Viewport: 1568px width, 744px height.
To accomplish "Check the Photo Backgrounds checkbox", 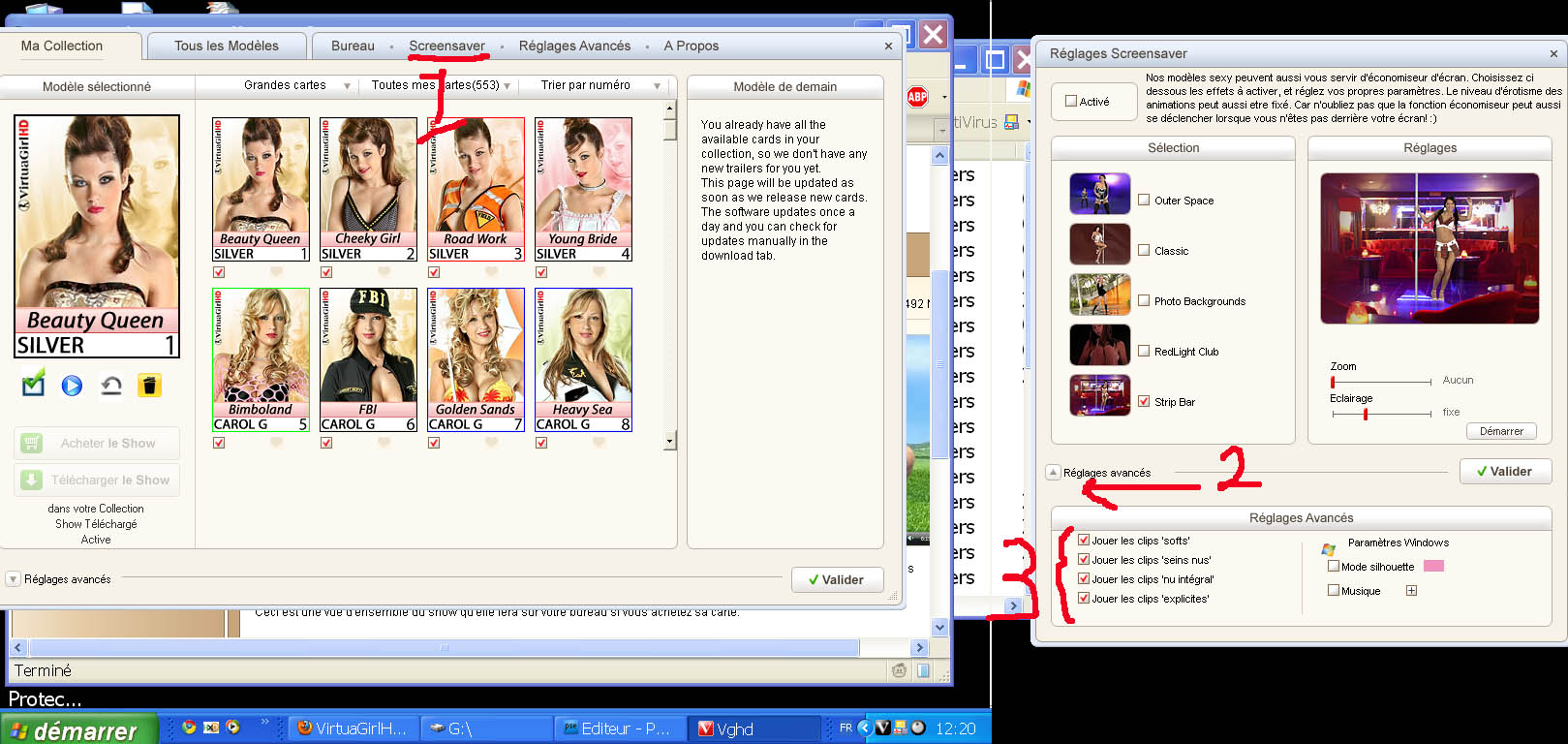I will (x=1145, y=300).
